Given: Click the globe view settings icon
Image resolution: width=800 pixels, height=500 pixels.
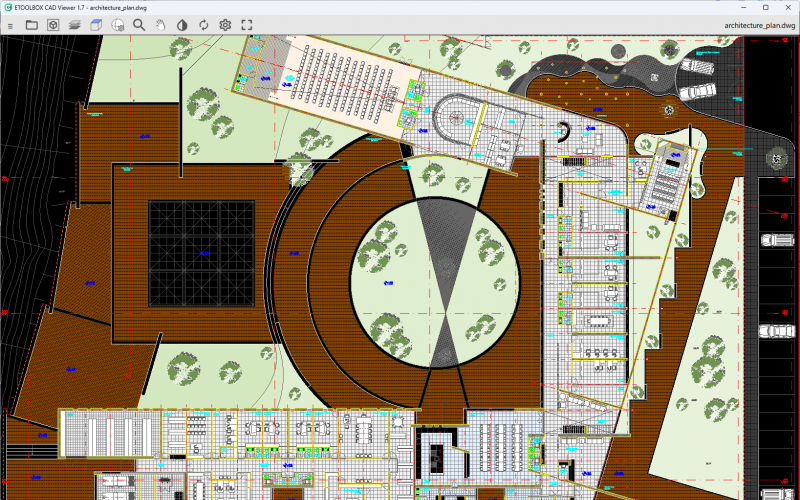Looking at the screenshot, I should [x=118, y=24].
